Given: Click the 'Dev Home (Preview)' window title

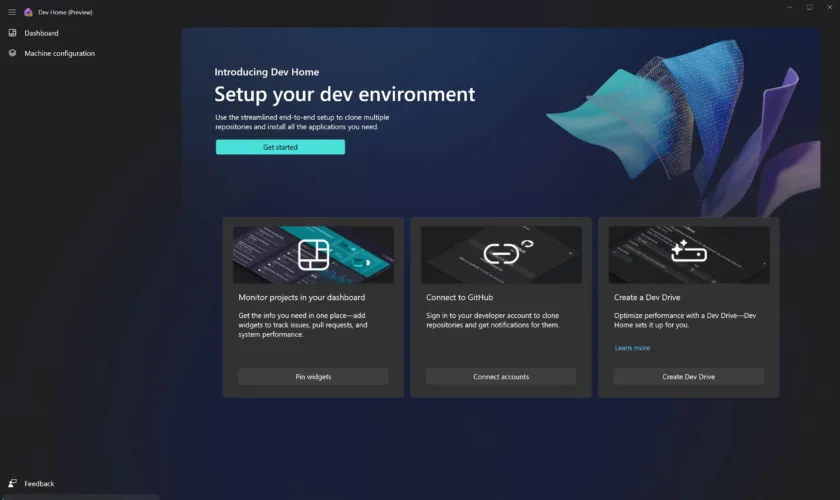Looking at the screenshot, I should [x=65, y=12].
